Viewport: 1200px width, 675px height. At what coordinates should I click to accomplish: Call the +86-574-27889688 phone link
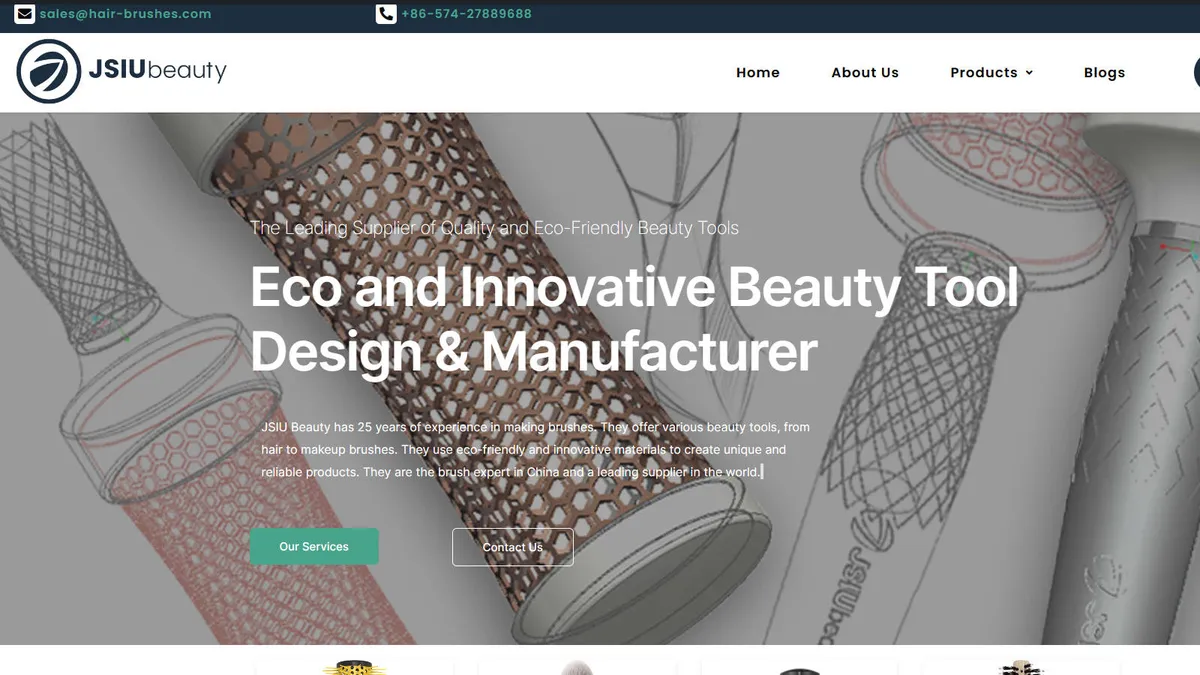[x=466, y=14]
